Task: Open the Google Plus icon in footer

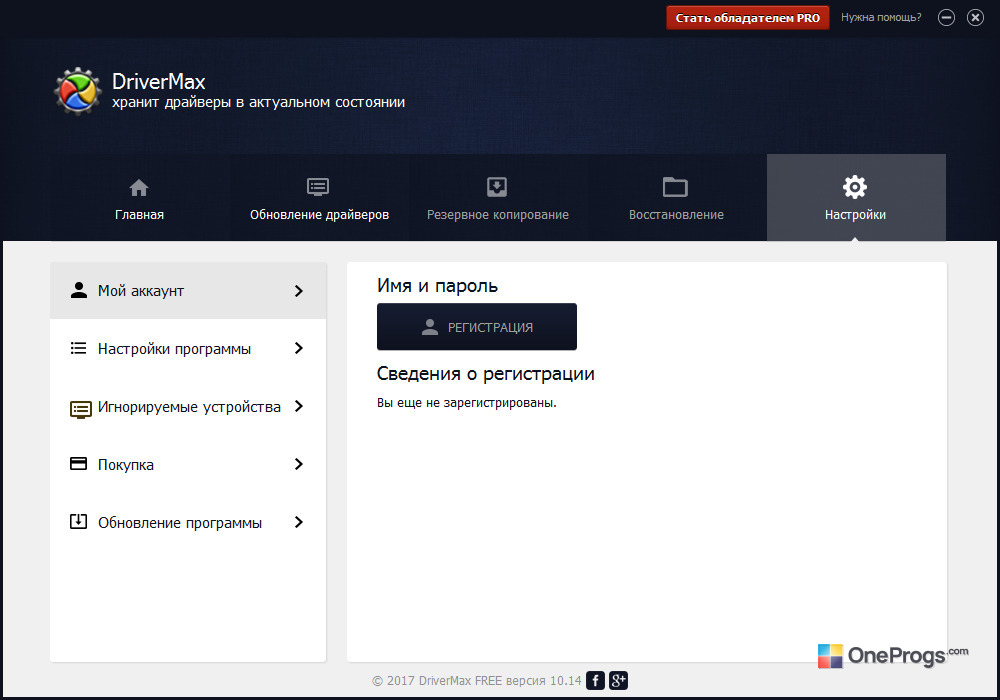Action: pyautogui.click(x=618, y=680)
